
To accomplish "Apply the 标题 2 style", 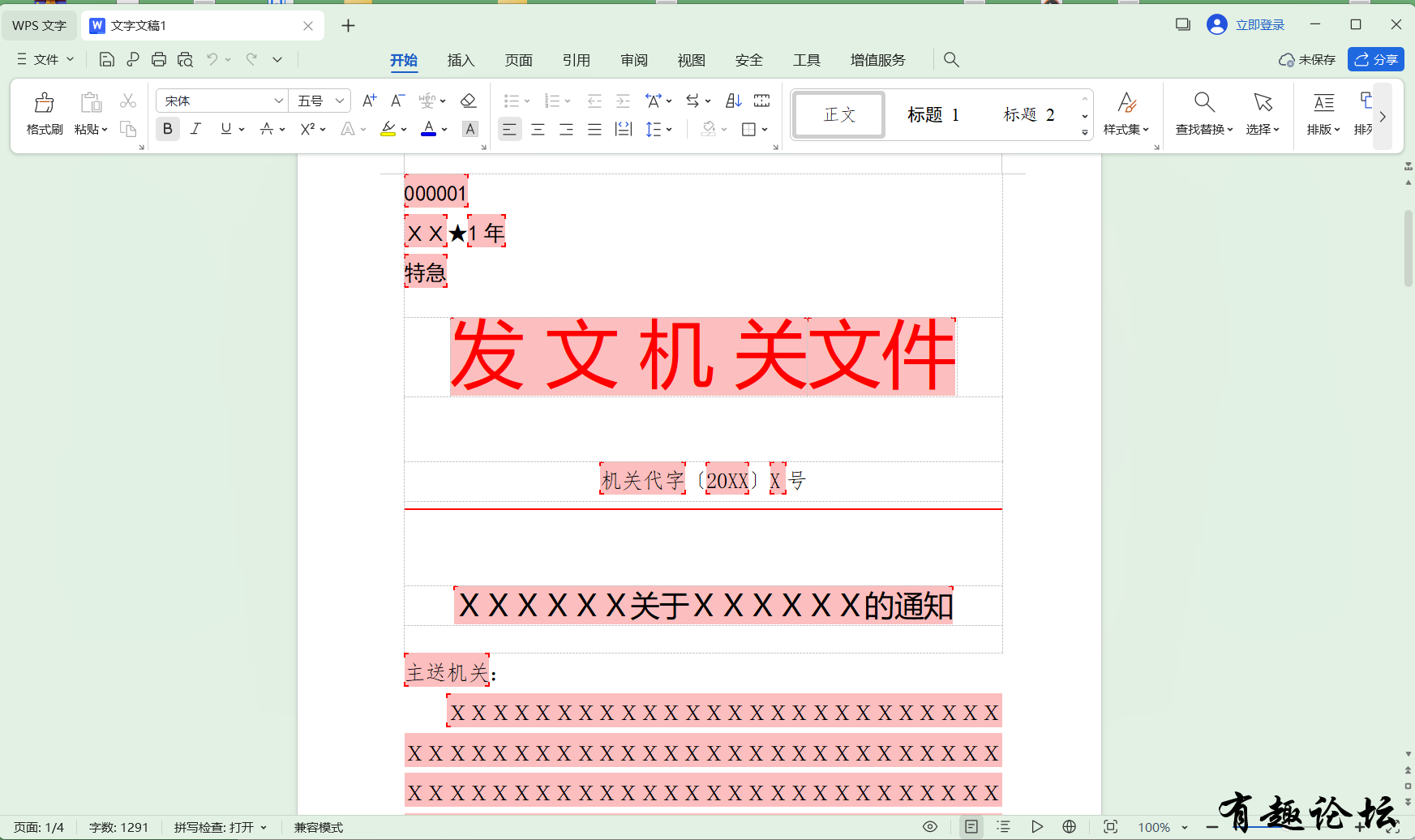I will pyautogui.click(x=1028, y=114).
